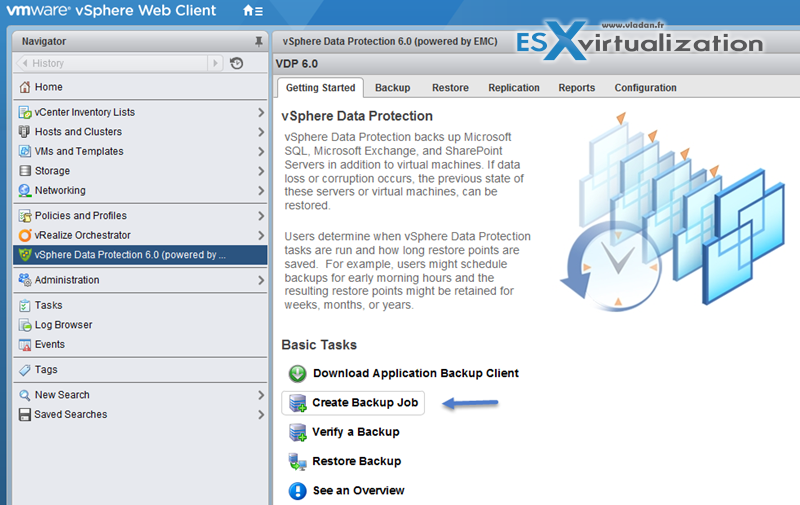Expand Hosts and Clusters chevron

261,132
